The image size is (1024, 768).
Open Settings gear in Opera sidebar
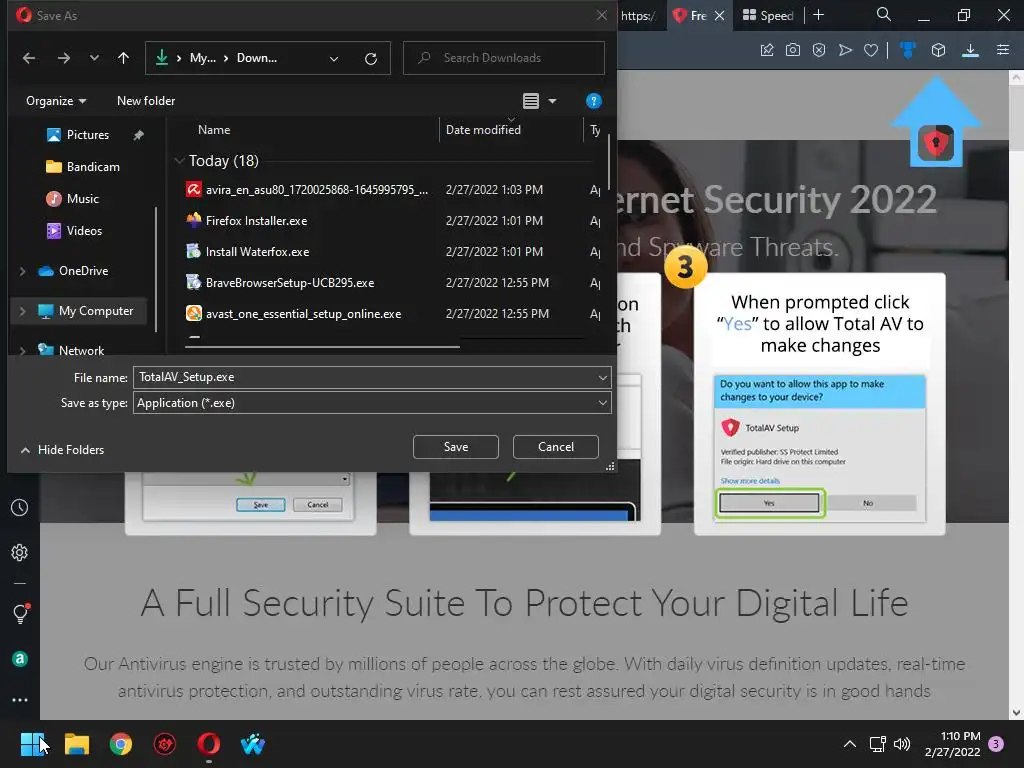coord(20,552)
